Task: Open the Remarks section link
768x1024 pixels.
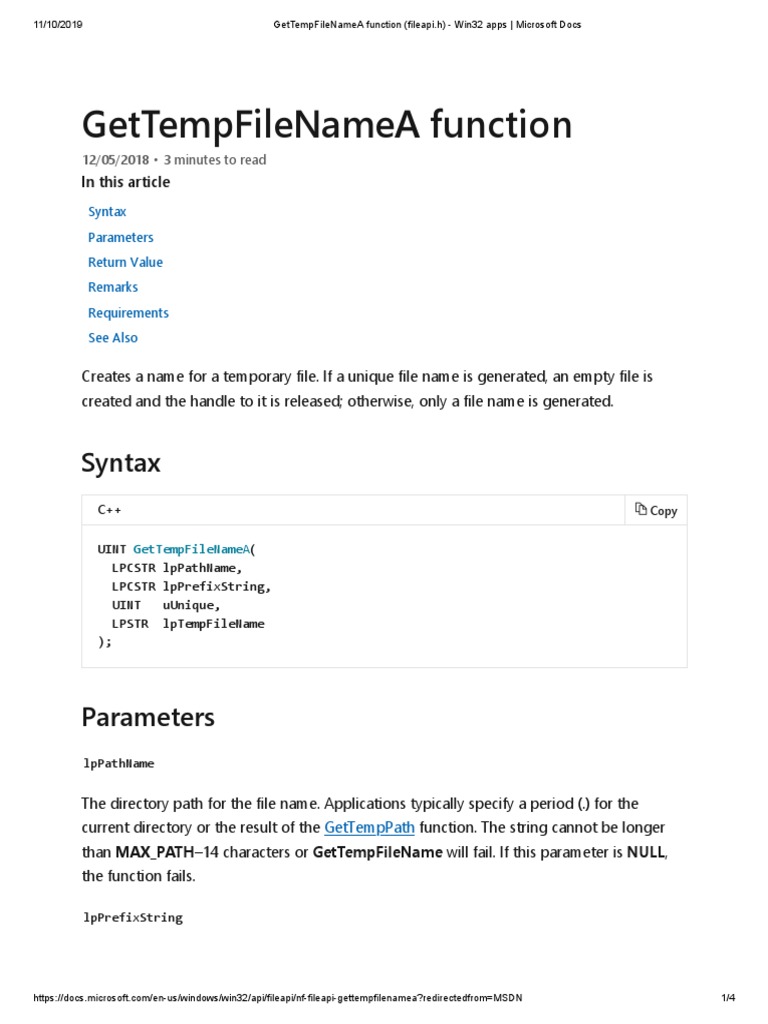Action: click(113, 287)
